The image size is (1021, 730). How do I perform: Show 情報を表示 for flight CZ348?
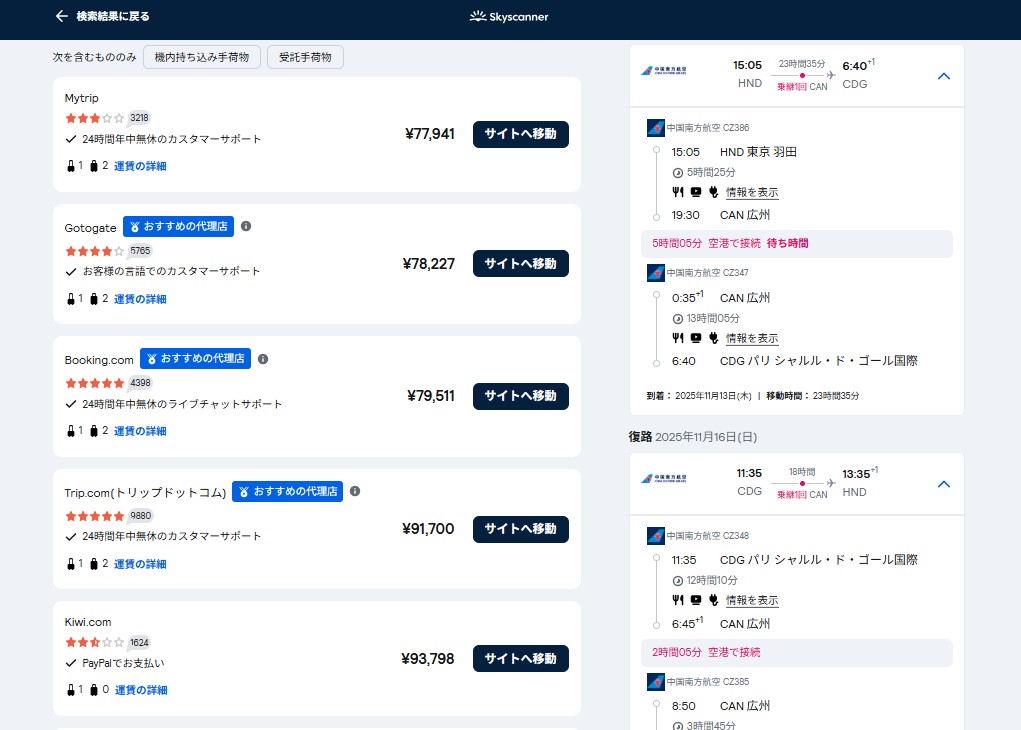point(752,600)
